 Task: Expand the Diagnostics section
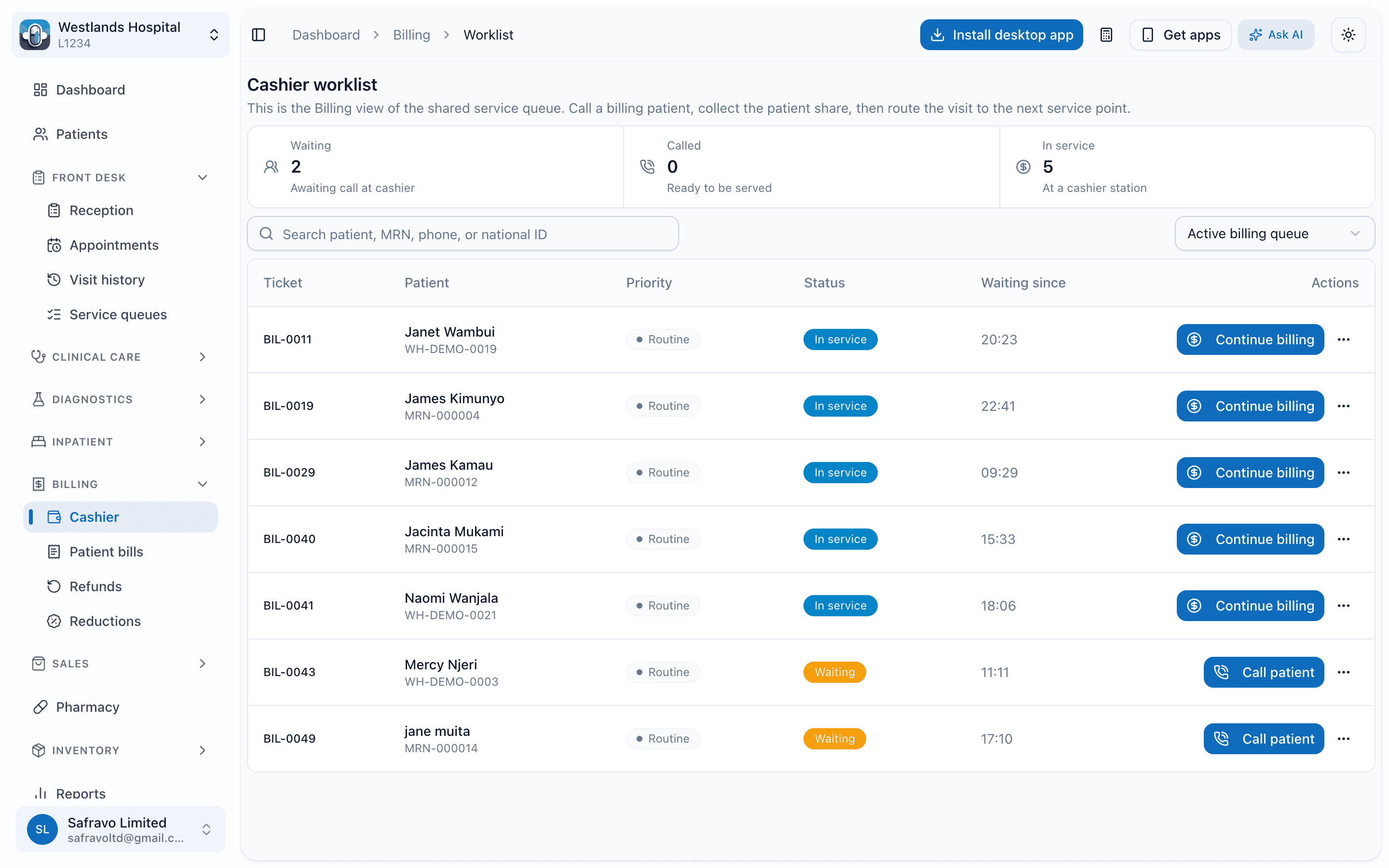[121, 399]
